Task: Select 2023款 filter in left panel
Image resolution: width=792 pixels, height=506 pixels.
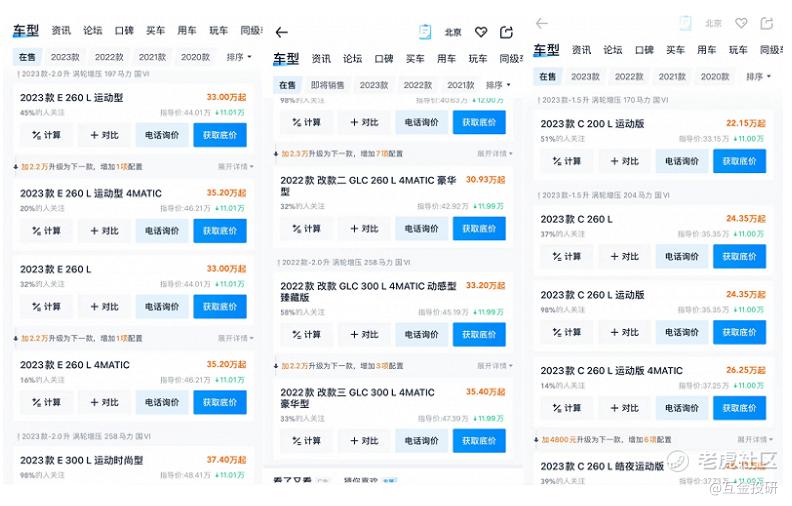Action: click(x=65, y=57)
